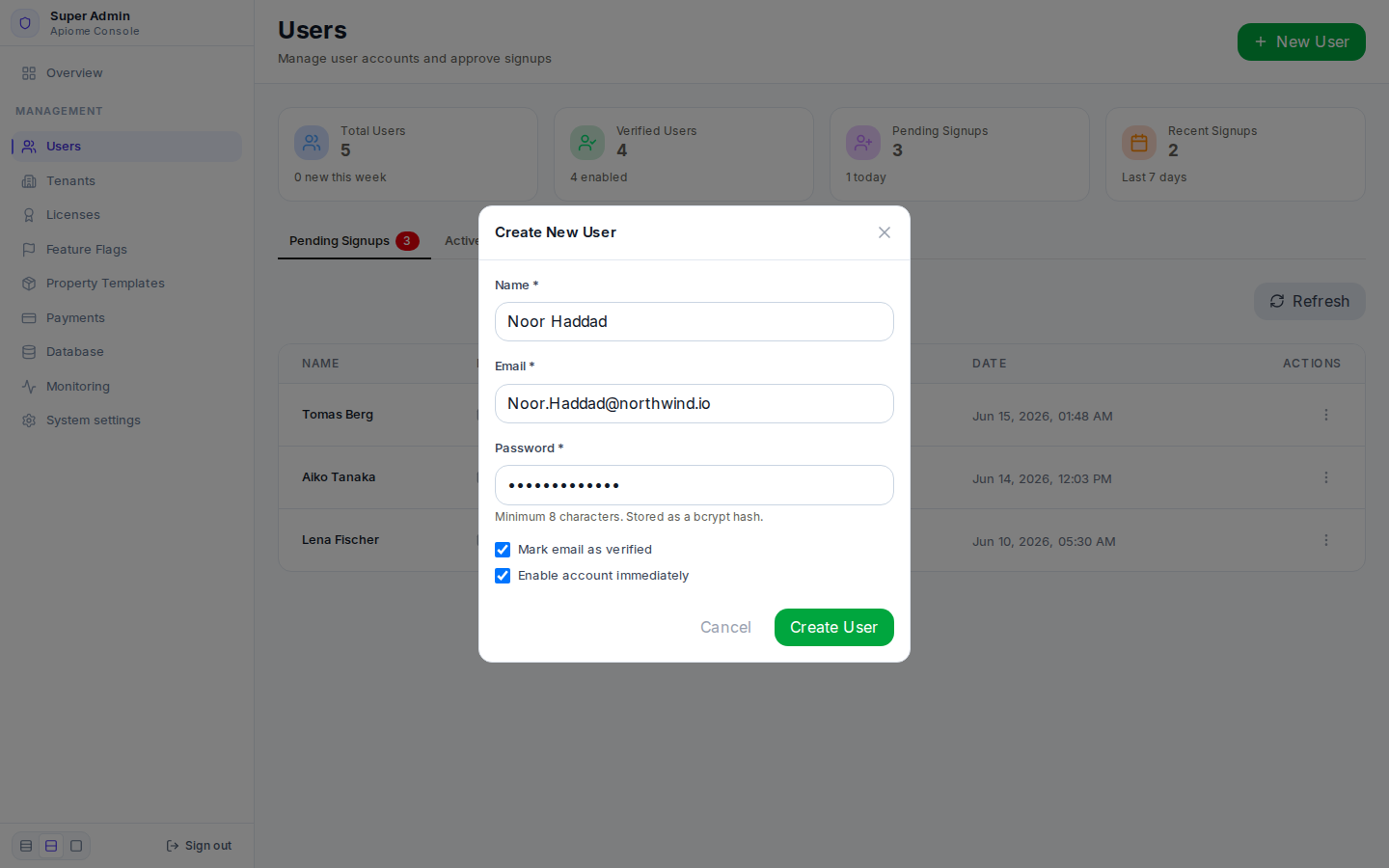This screenshot has width=1389, height=868.
Task: Open actions menu for Lena Fischer
Action: click(1326, 540)
